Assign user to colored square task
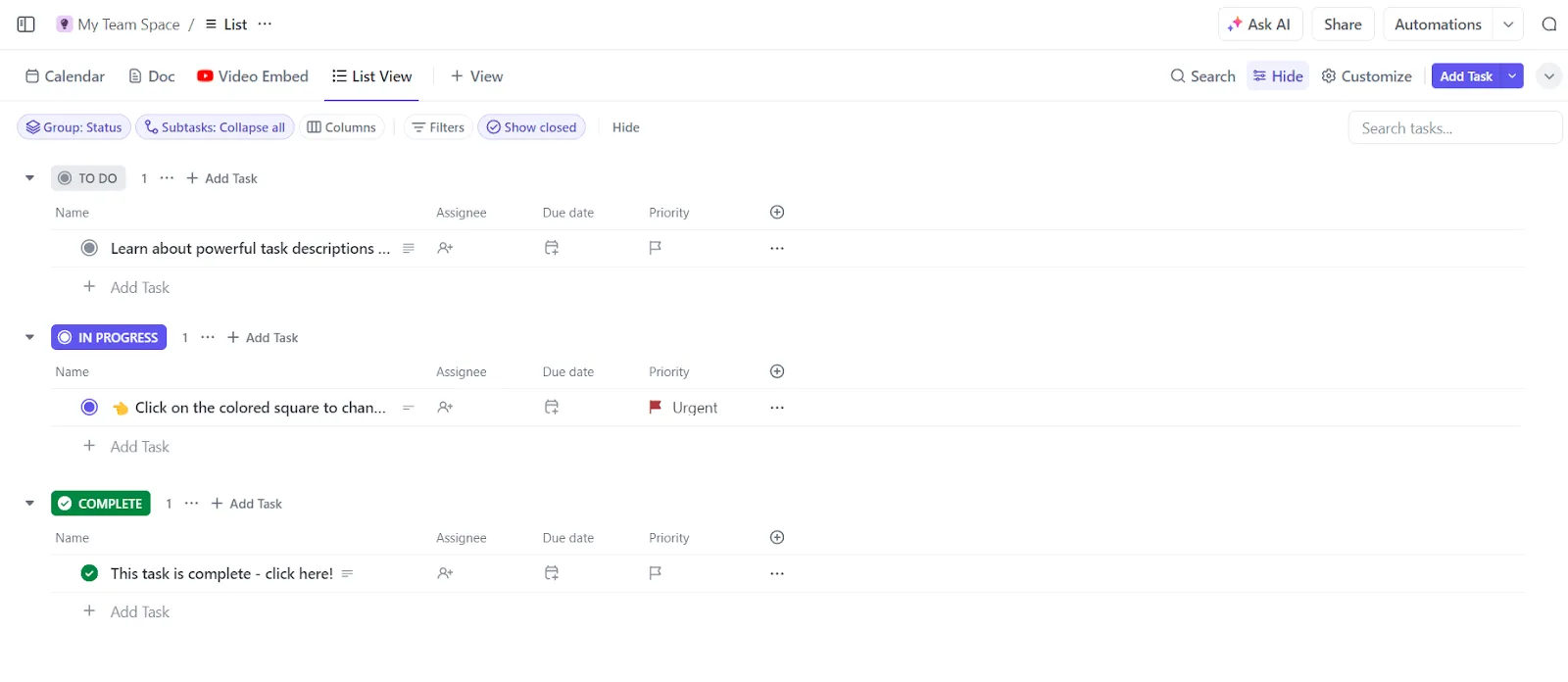The image size is (1568, 682). point(445,408)
